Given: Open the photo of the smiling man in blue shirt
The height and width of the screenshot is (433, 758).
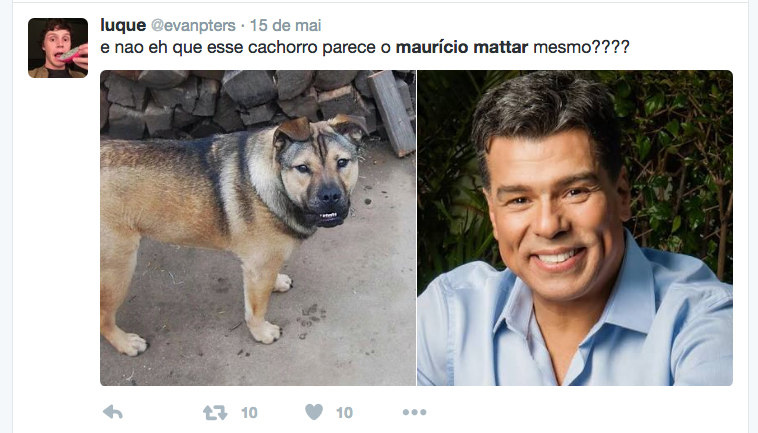Looking at the screenshot, I should (x=575, y=228).
